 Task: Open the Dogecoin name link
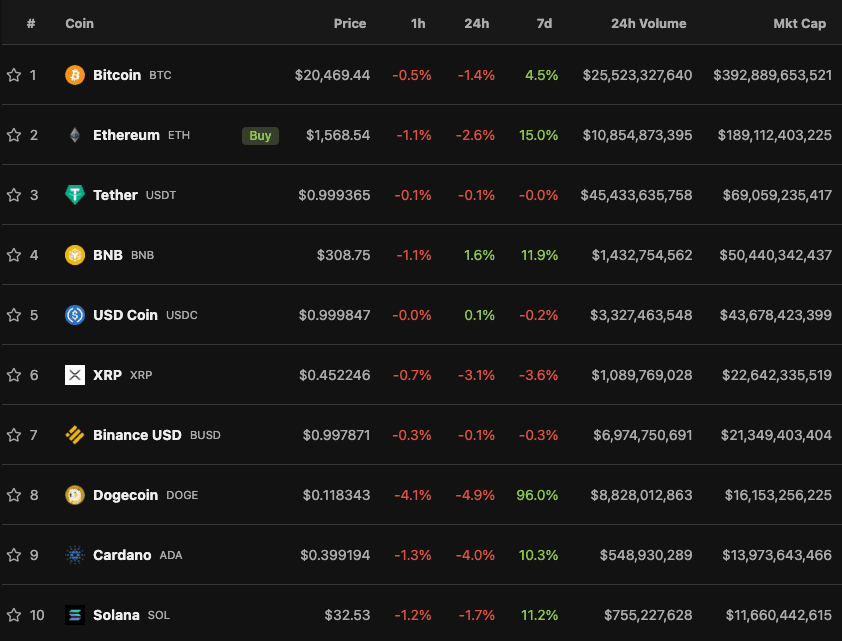click(x=126, y=495)
